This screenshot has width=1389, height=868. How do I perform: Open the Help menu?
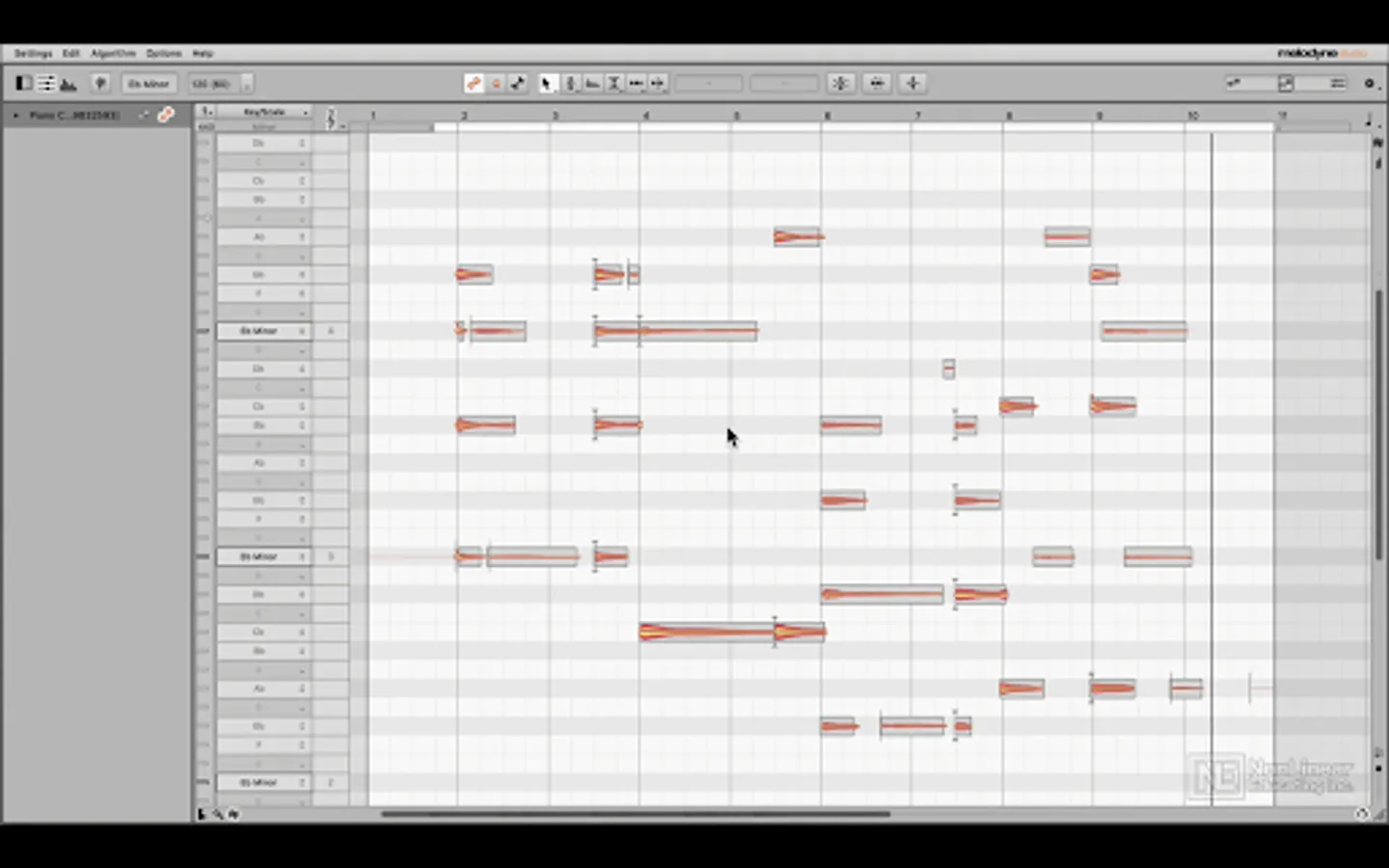pyautogui.click(x=203, y=53)
